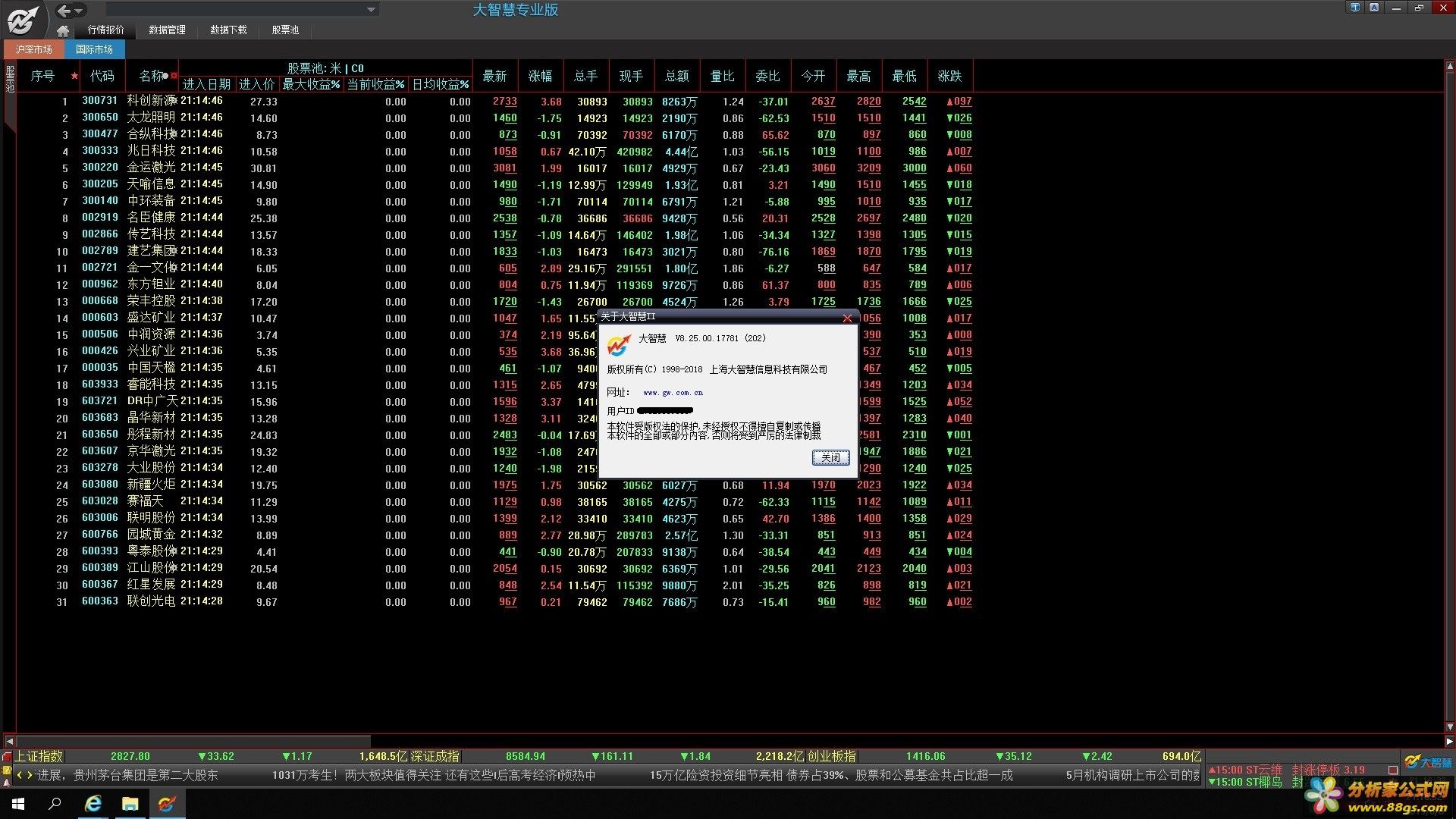The height and width of the screenshot is (819, 1456).
Task: Open the 数据管理 menu
Action: tap(167, 30)
